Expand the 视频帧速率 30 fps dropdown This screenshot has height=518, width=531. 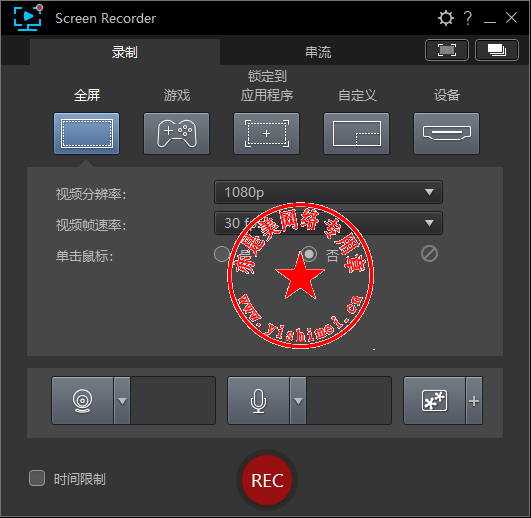[x=328, y=223]
